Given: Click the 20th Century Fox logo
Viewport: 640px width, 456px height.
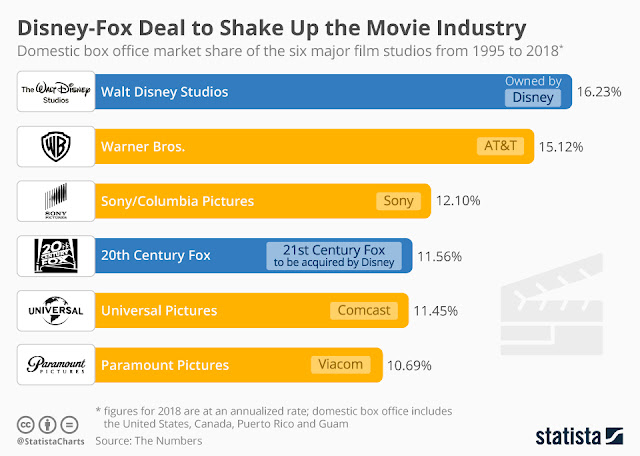Looking at the screenshot, I should [56, 256].
